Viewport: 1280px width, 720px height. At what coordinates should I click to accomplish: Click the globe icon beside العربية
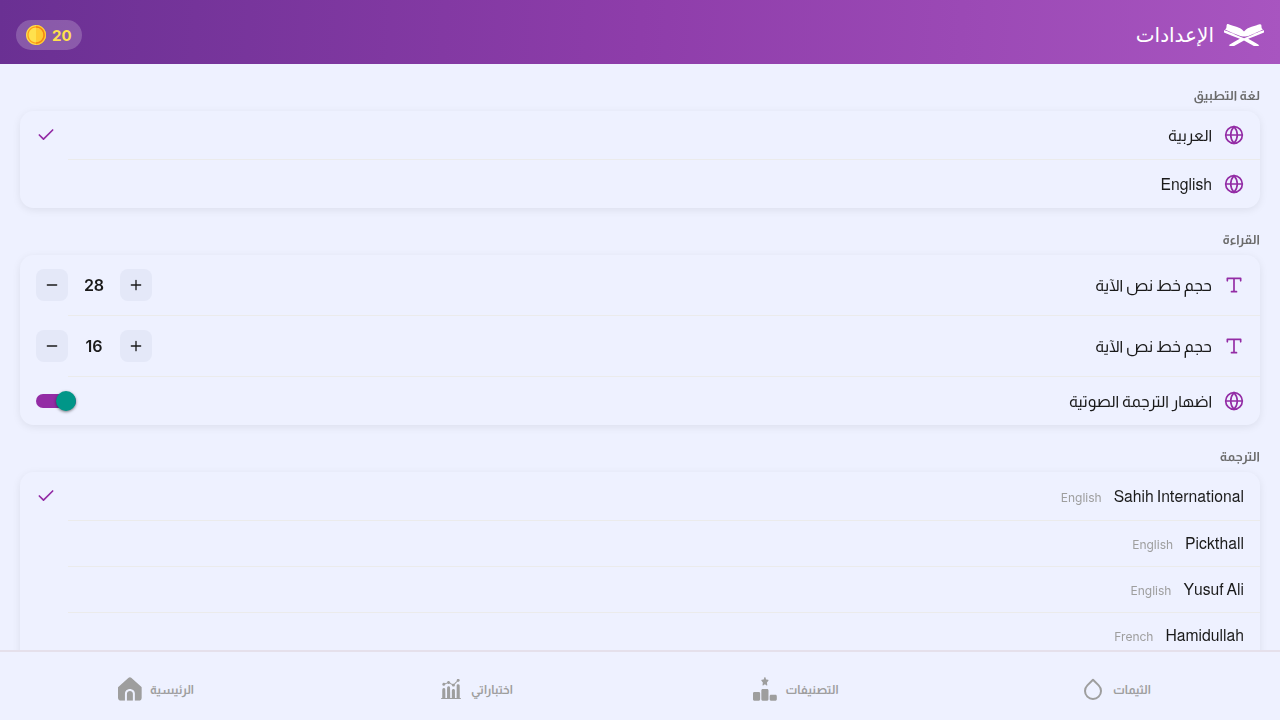(x=1234, y=135)
